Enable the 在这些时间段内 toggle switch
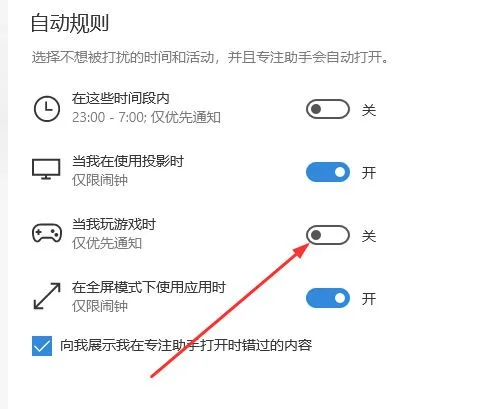The width and height of the screenshot is (496, 409). point(328,109)
